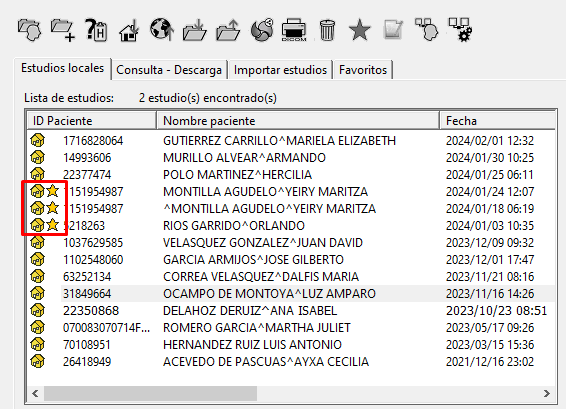Click the network settings gear icon

click(460, 30)
